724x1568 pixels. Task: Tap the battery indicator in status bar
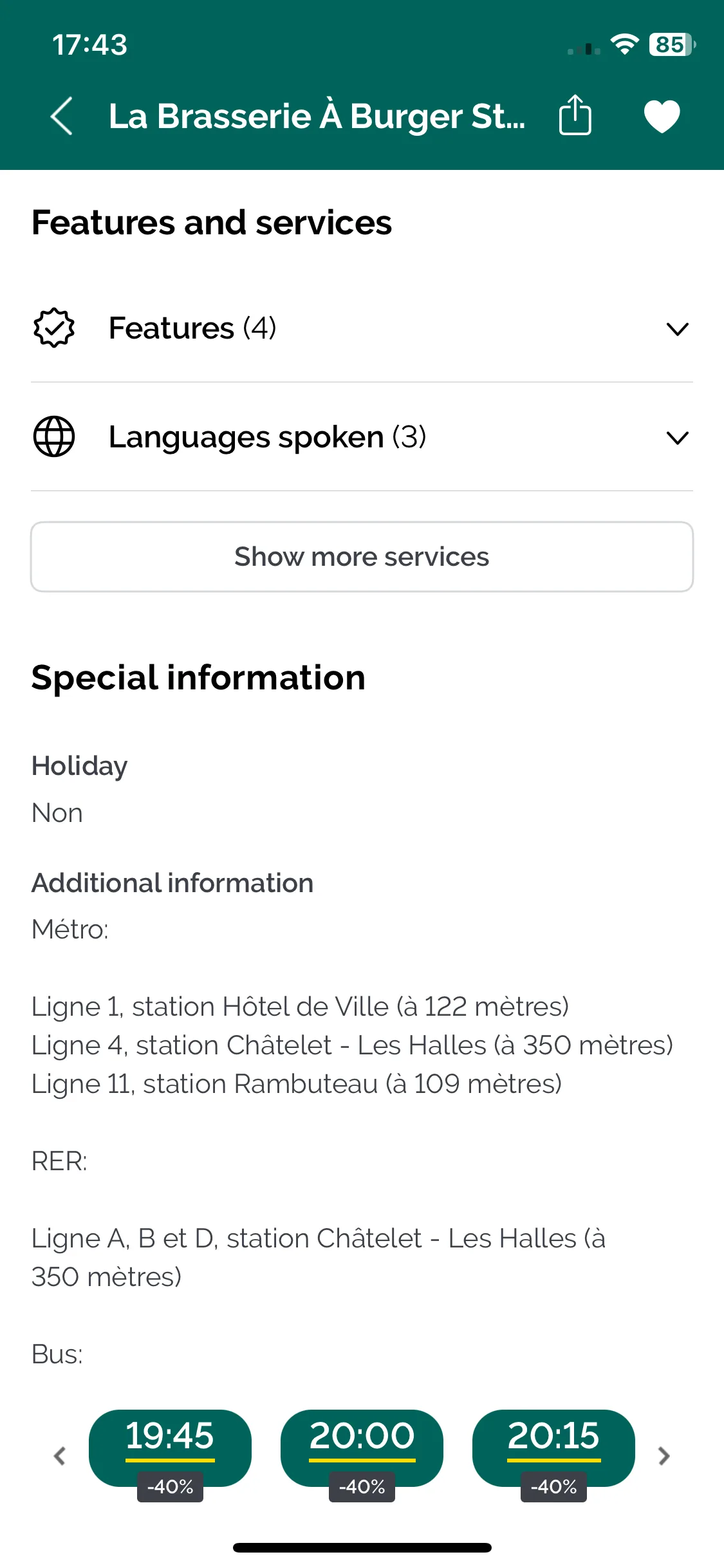pos(672,44)
